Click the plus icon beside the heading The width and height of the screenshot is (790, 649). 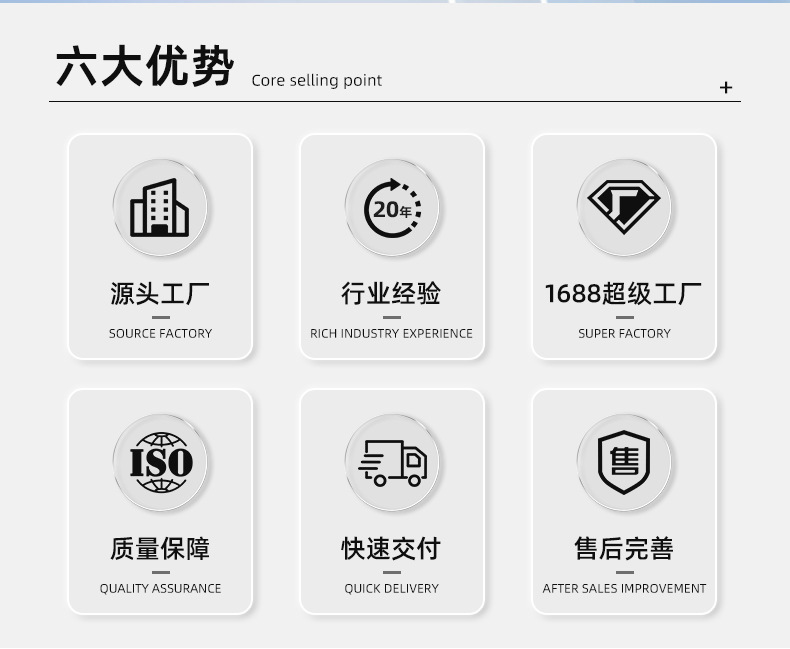(x=726, y=88)
